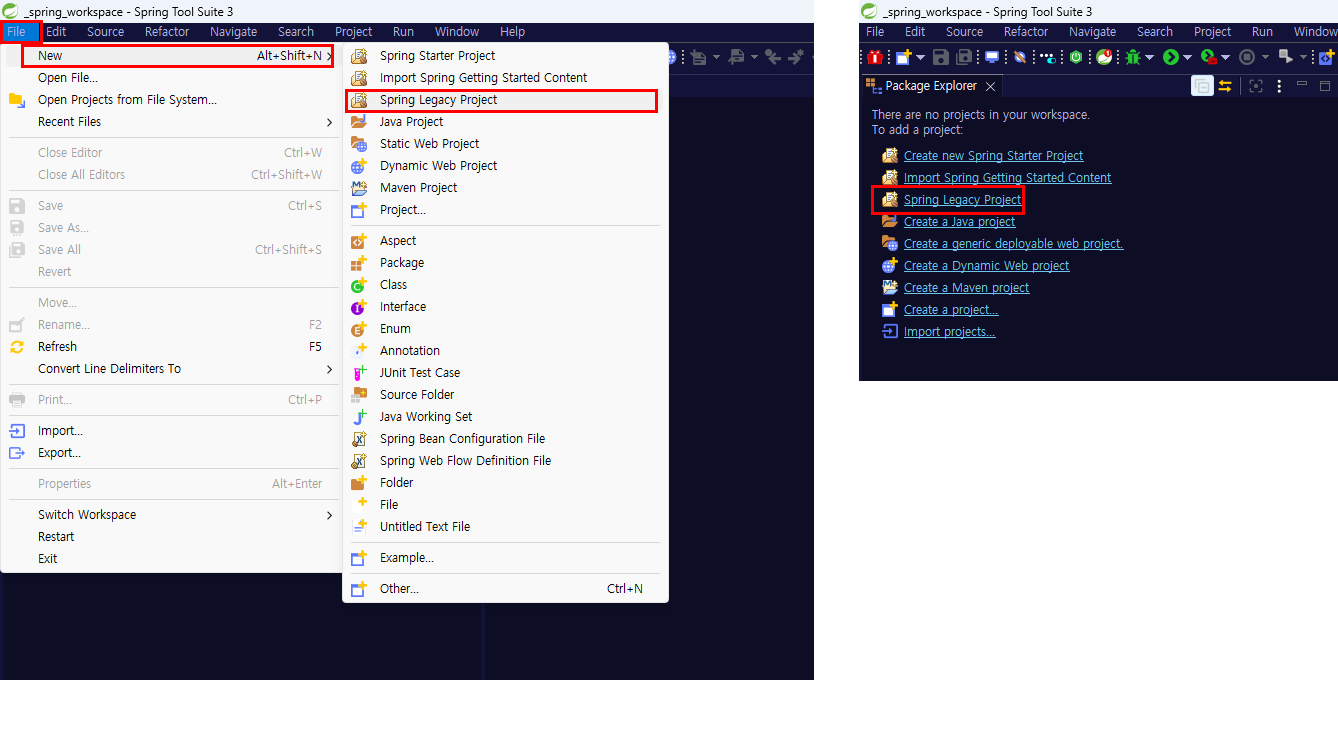Click the red gift box toolbar icon
Image resolution: width=1338 pixels, height=735 pixels.
point(875,57)
